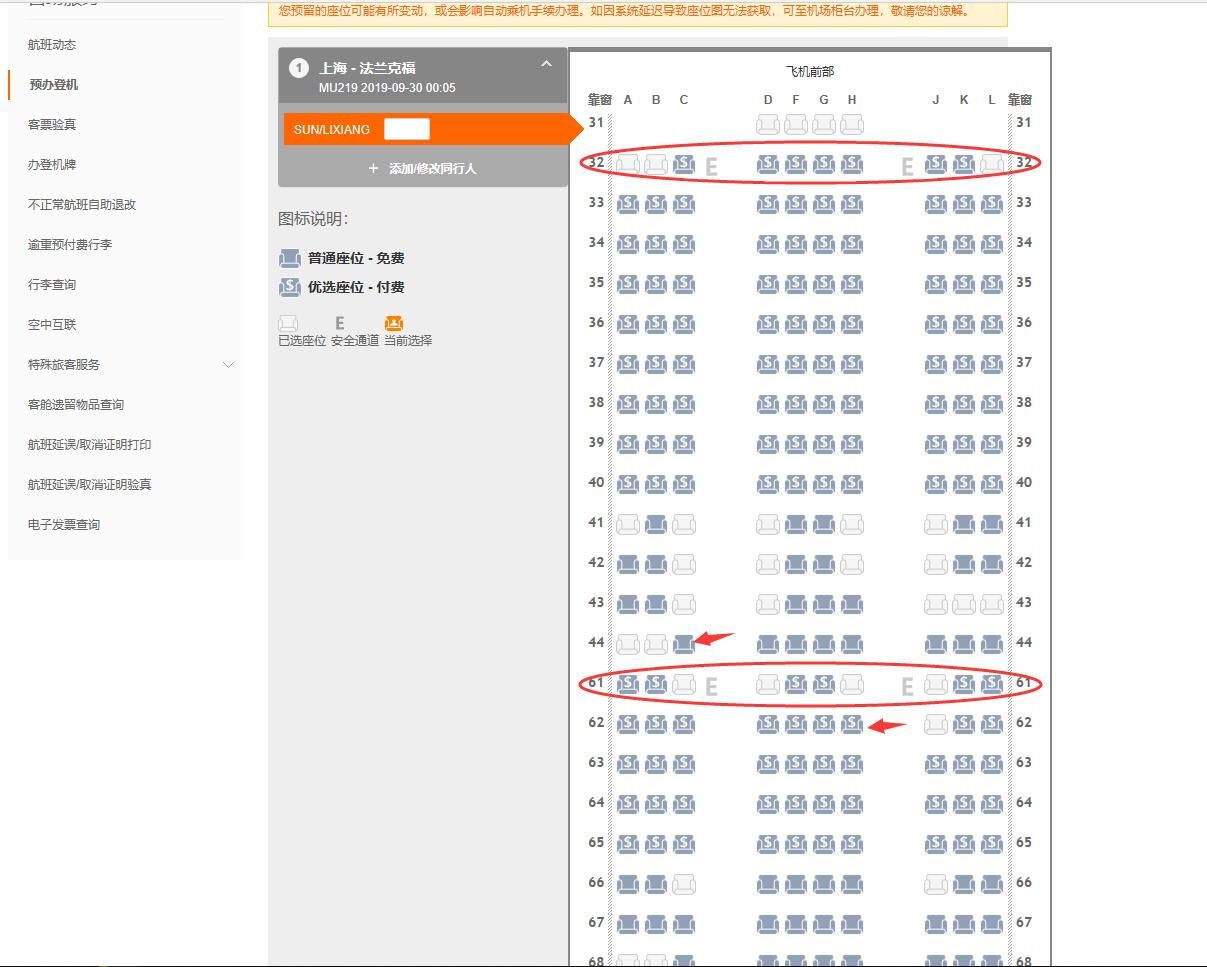1207x967 pixels.
Task: Select seat 35L window seat
Action: coord(992,284)
